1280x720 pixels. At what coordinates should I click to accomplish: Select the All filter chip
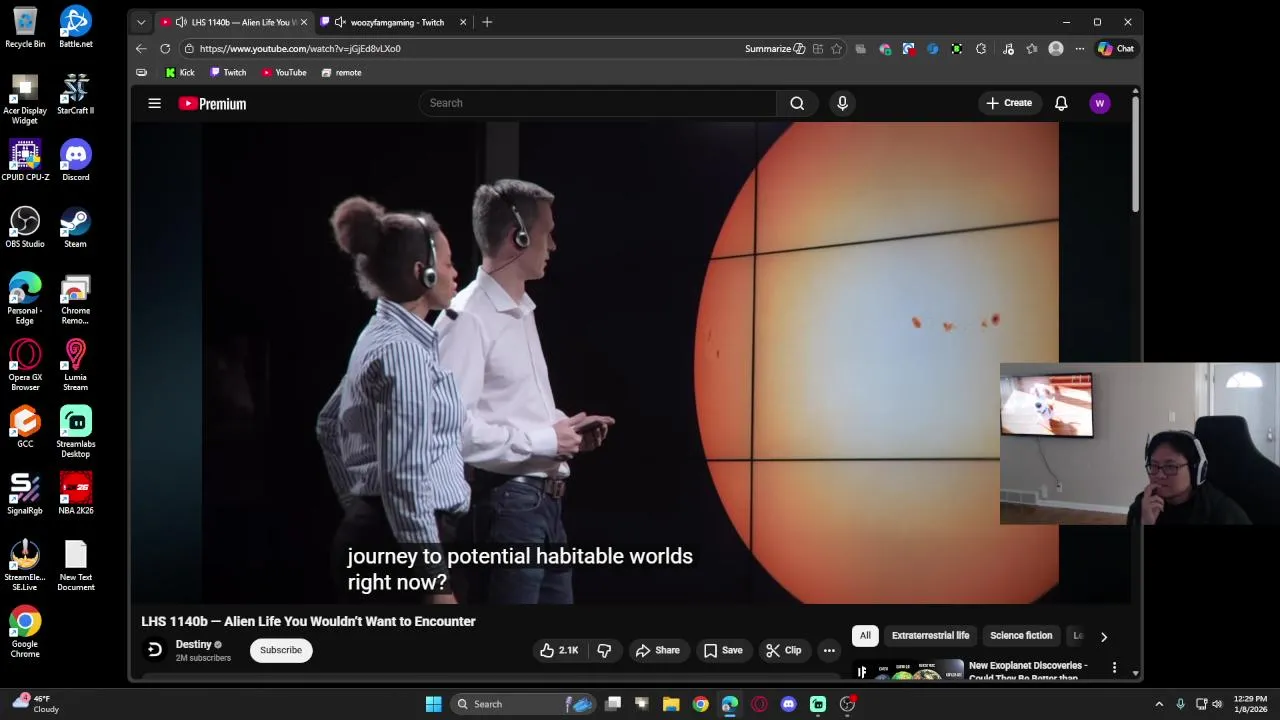coord(865,636)
